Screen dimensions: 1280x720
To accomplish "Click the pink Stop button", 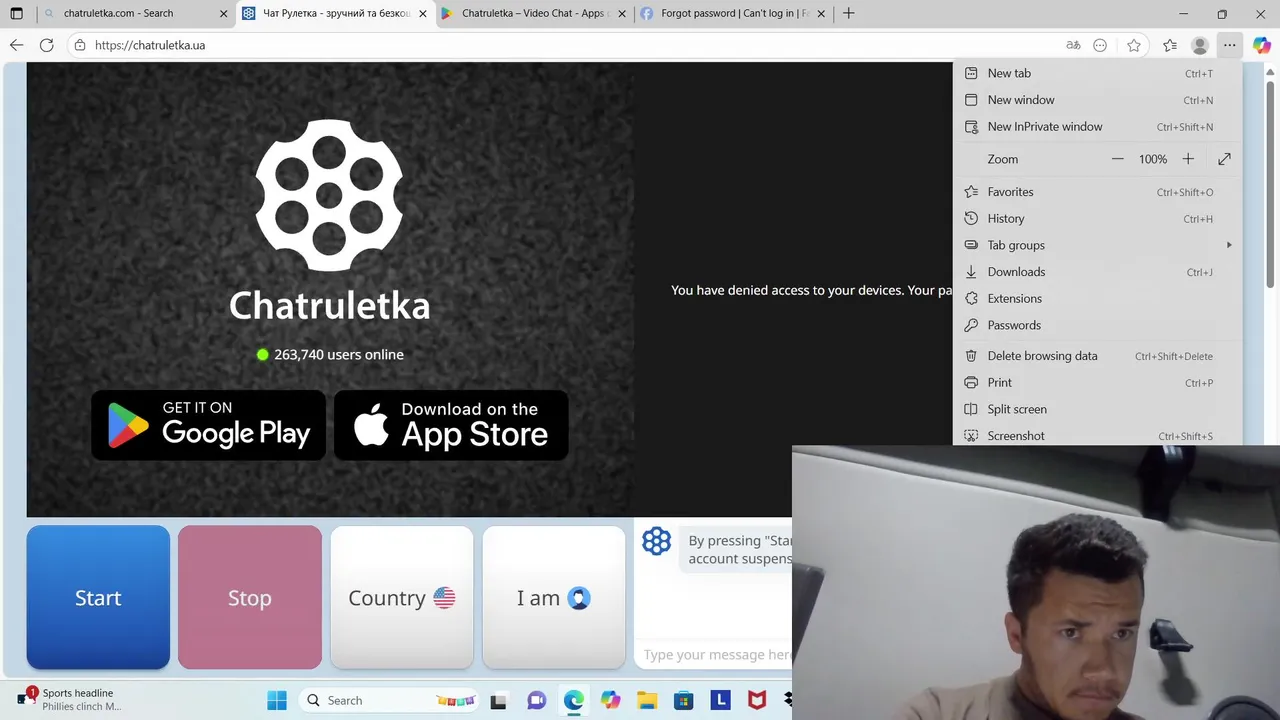I will click(x=250, y=597).
